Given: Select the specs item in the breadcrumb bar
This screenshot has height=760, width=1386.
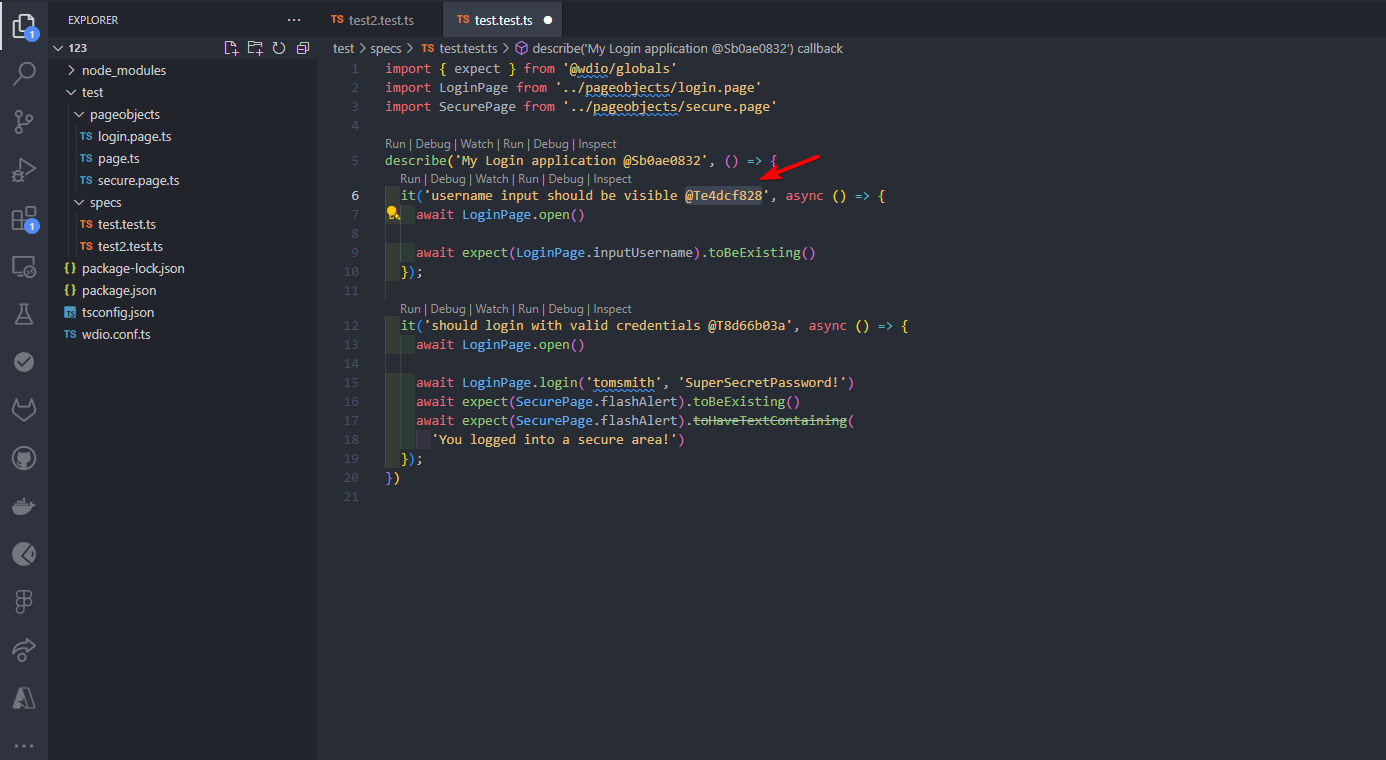Looking at the screenshot, I should pyautogui.click(x=386, y=47).
